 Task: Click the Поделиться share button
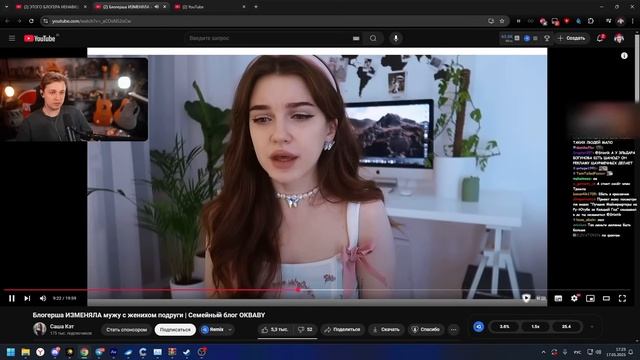coord(342,329)
